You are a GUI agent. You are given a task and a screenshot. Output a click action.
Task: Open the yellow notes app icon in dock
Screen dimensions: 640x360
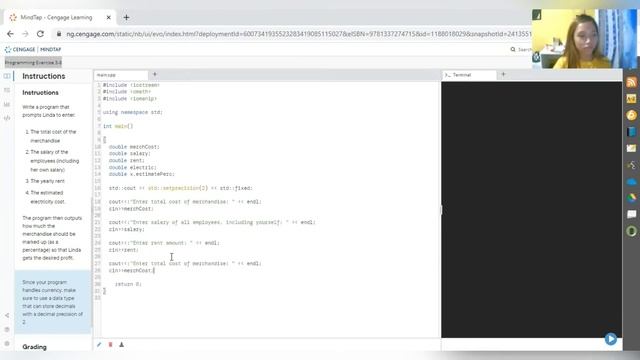pos(631,148)
